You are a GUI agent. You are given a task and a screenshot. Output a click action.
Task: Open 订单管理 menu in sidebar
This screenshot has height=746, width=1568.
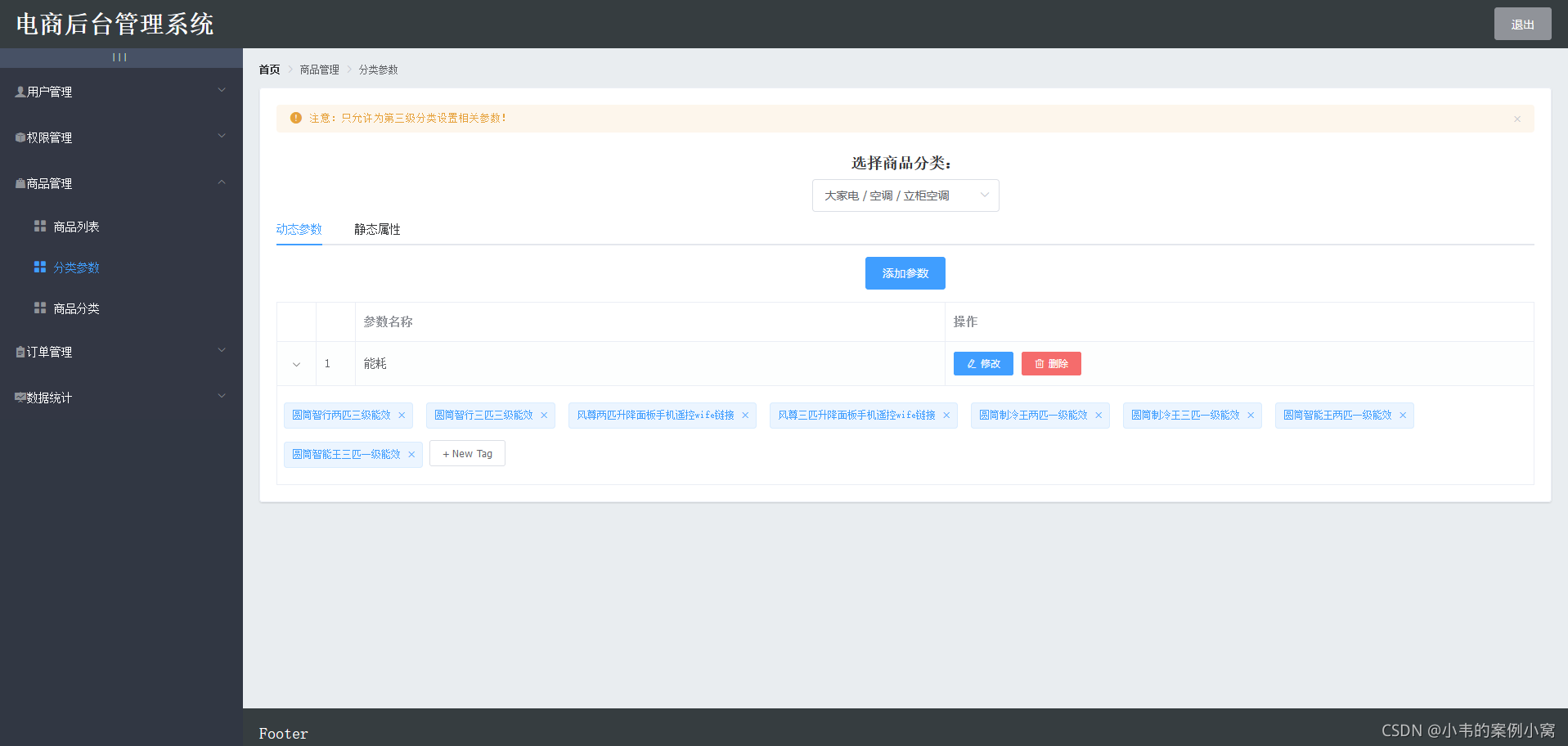[x=121, y=352]
